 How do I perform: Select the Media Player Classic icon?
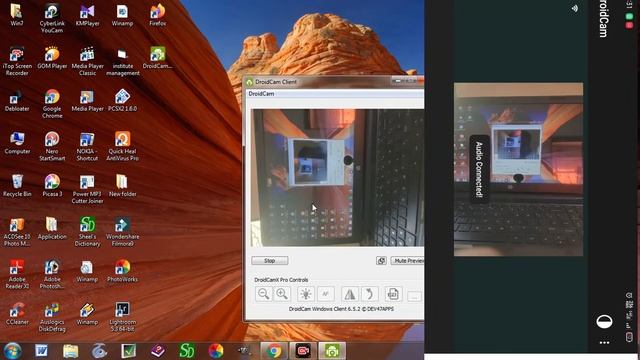tap(87, 61)
